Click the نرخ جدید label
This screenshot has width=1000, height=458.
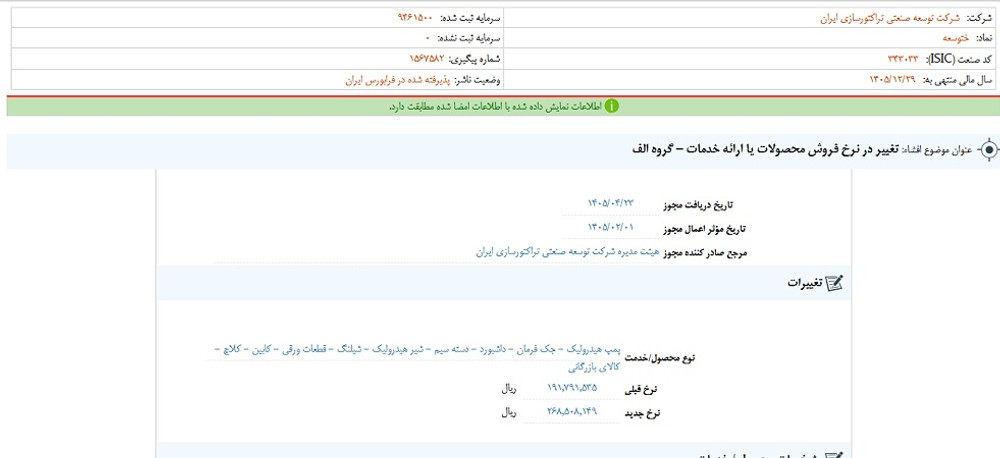click(642, 414)
